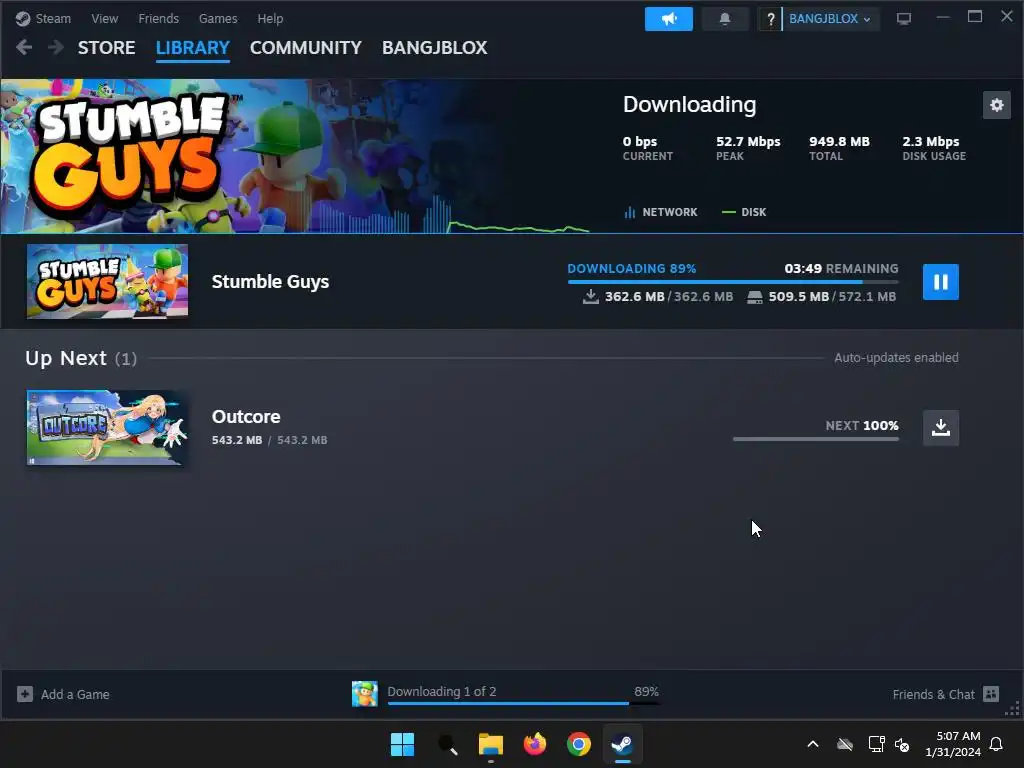Click Downloading 1 of 2 status
This screenshot has height=768, width=1024.
click(x=441, y=691)
